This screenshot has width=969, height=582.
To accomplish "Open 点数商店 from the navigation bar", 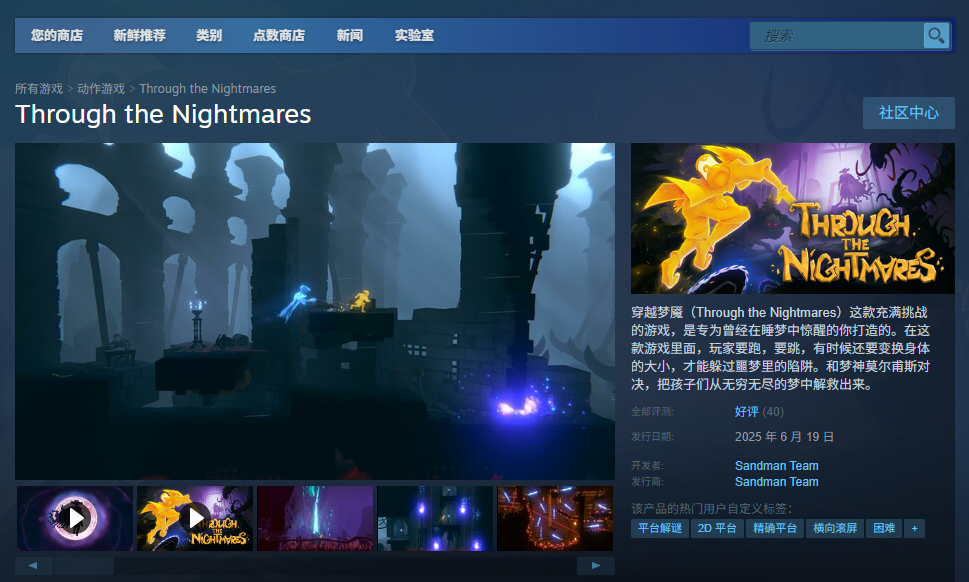I will coord(279,35).
